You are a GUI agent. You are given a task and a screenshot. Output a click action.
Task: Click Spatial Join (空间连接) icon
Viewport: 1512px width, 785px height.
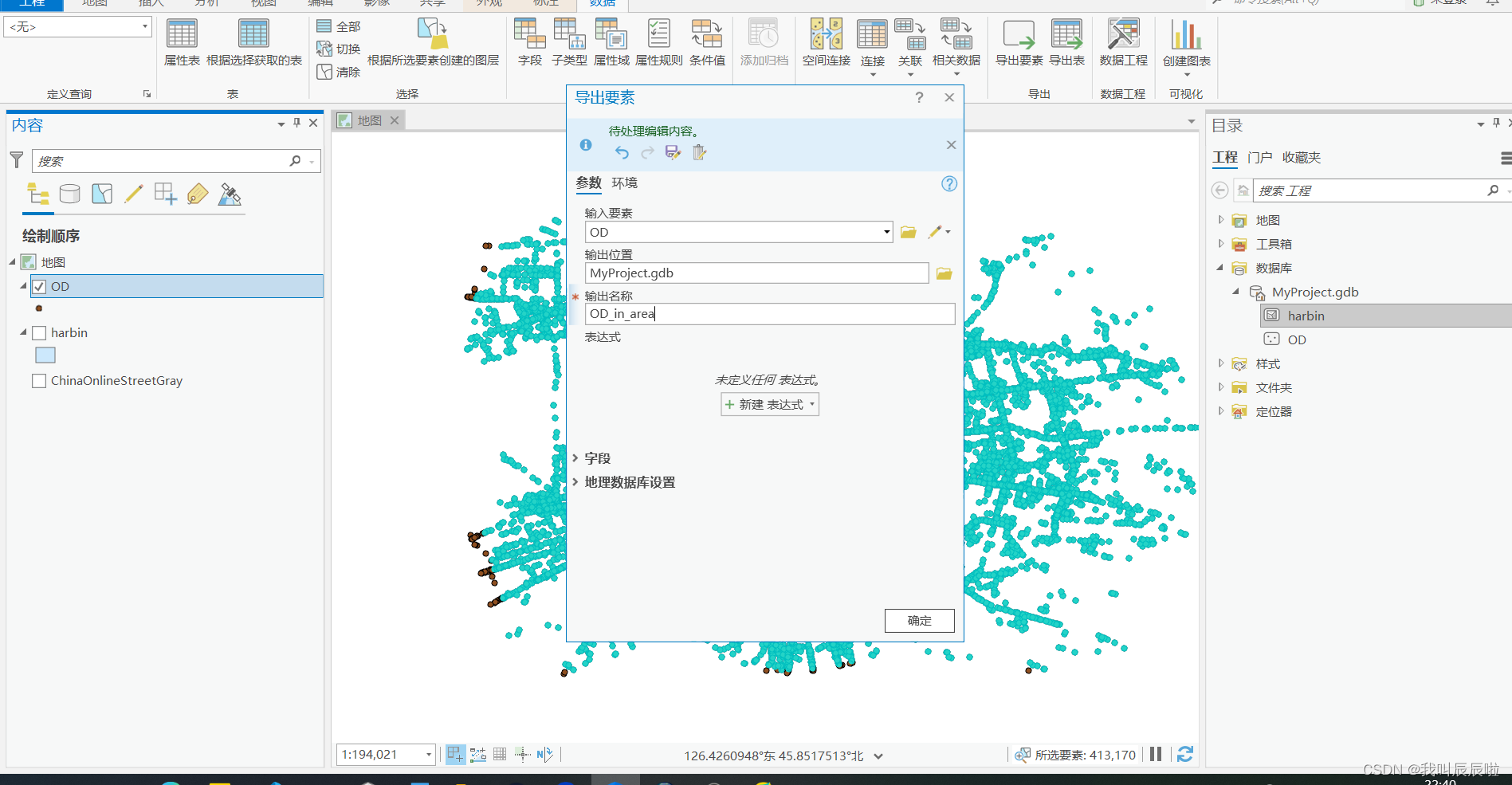click(x=827, y=43)
